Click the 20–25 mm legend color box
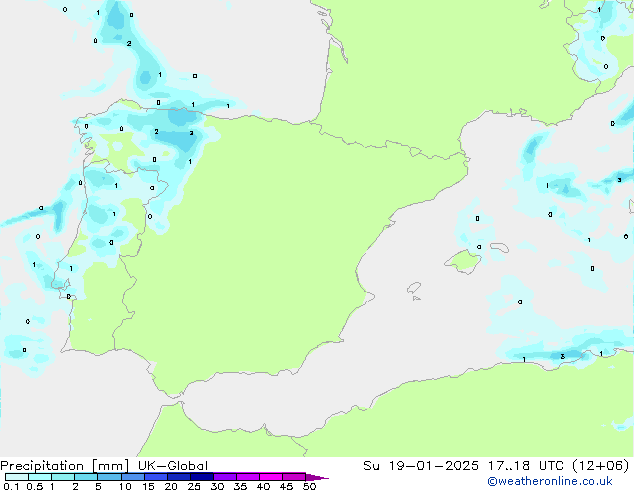The image size is (634, 490). [179, 477]
